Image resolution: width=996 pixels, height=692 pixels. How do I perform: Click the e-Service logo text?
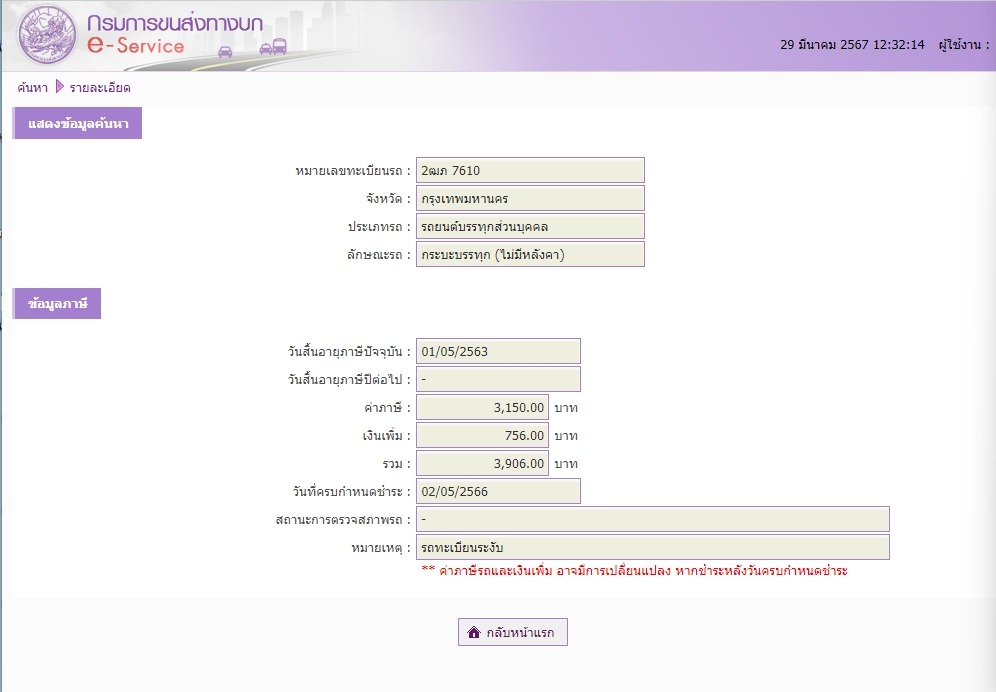pyautogui.click(x=136, y=45)
